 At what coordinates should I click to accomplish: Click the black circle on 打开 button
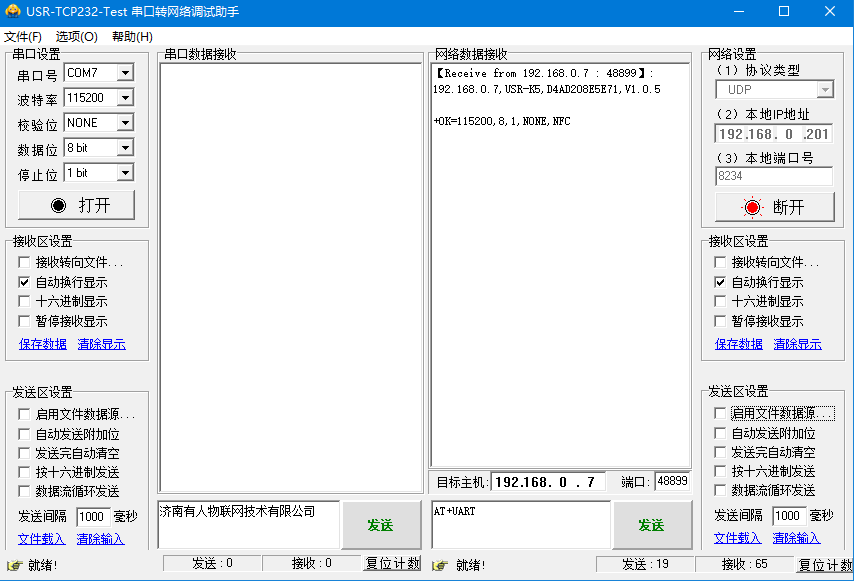58,205
